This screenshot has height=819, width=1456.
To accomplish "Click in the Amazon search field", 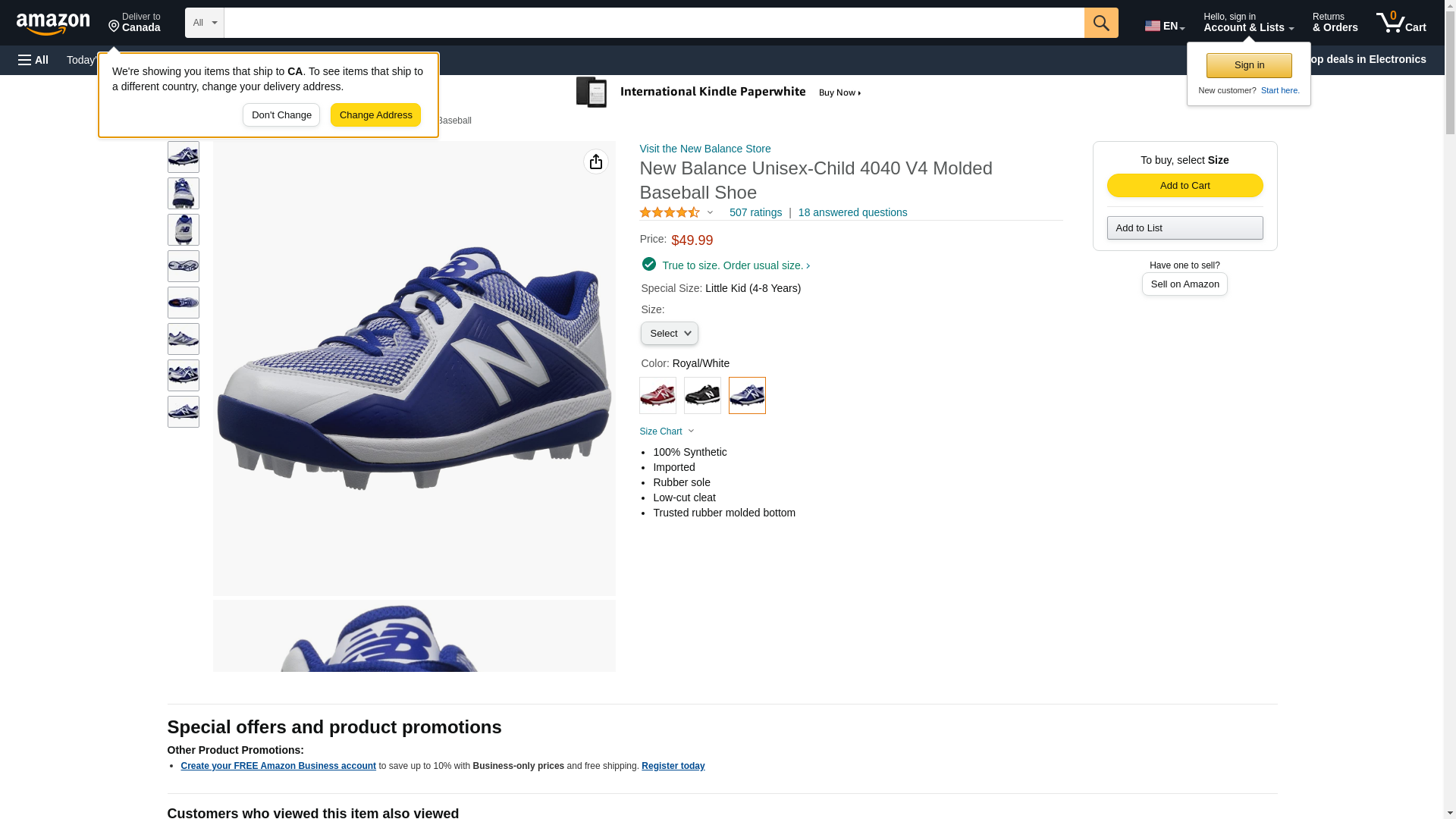I will [654, 23].
